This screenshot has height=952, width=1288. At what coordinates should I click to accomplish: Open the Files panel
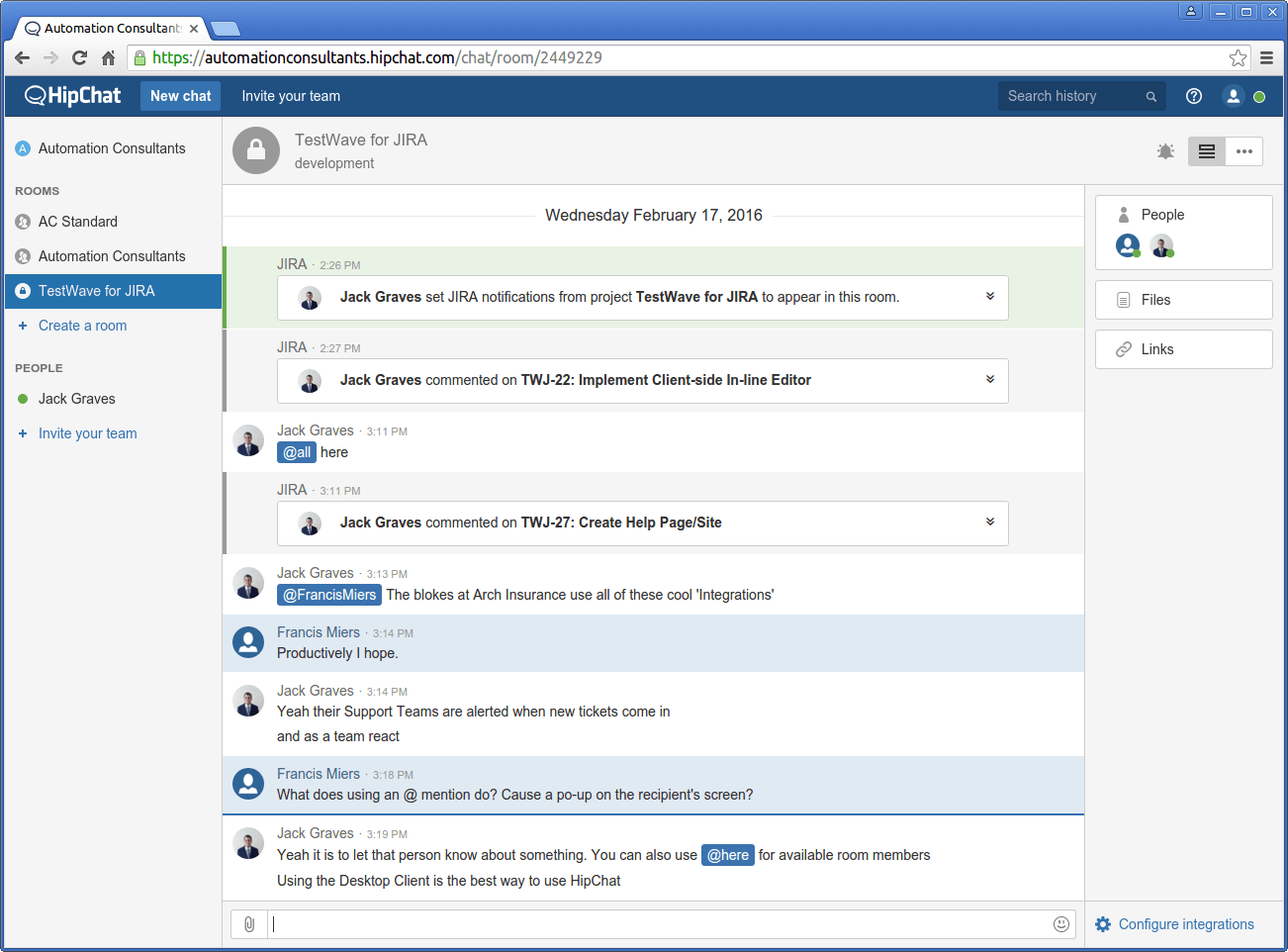pyautogui.click(x=1183, y=300)
